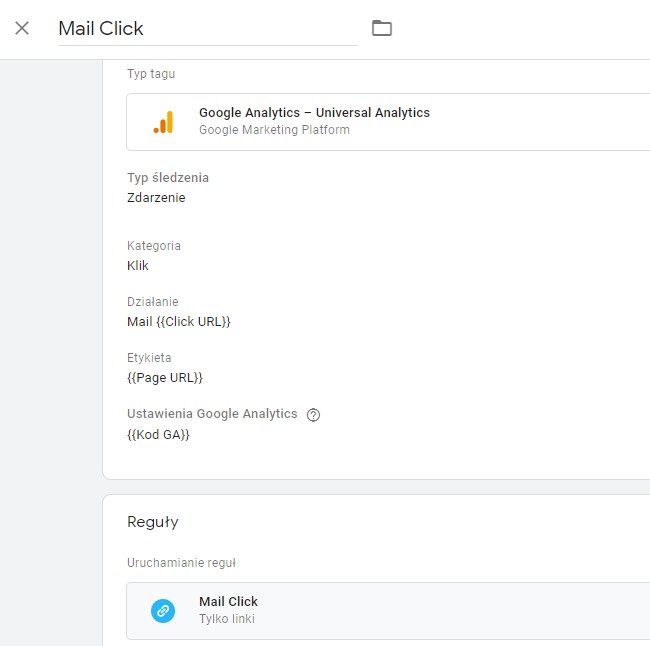Click the orange Google Analytics logo icon
650x646 pixels.
point(163,122)
